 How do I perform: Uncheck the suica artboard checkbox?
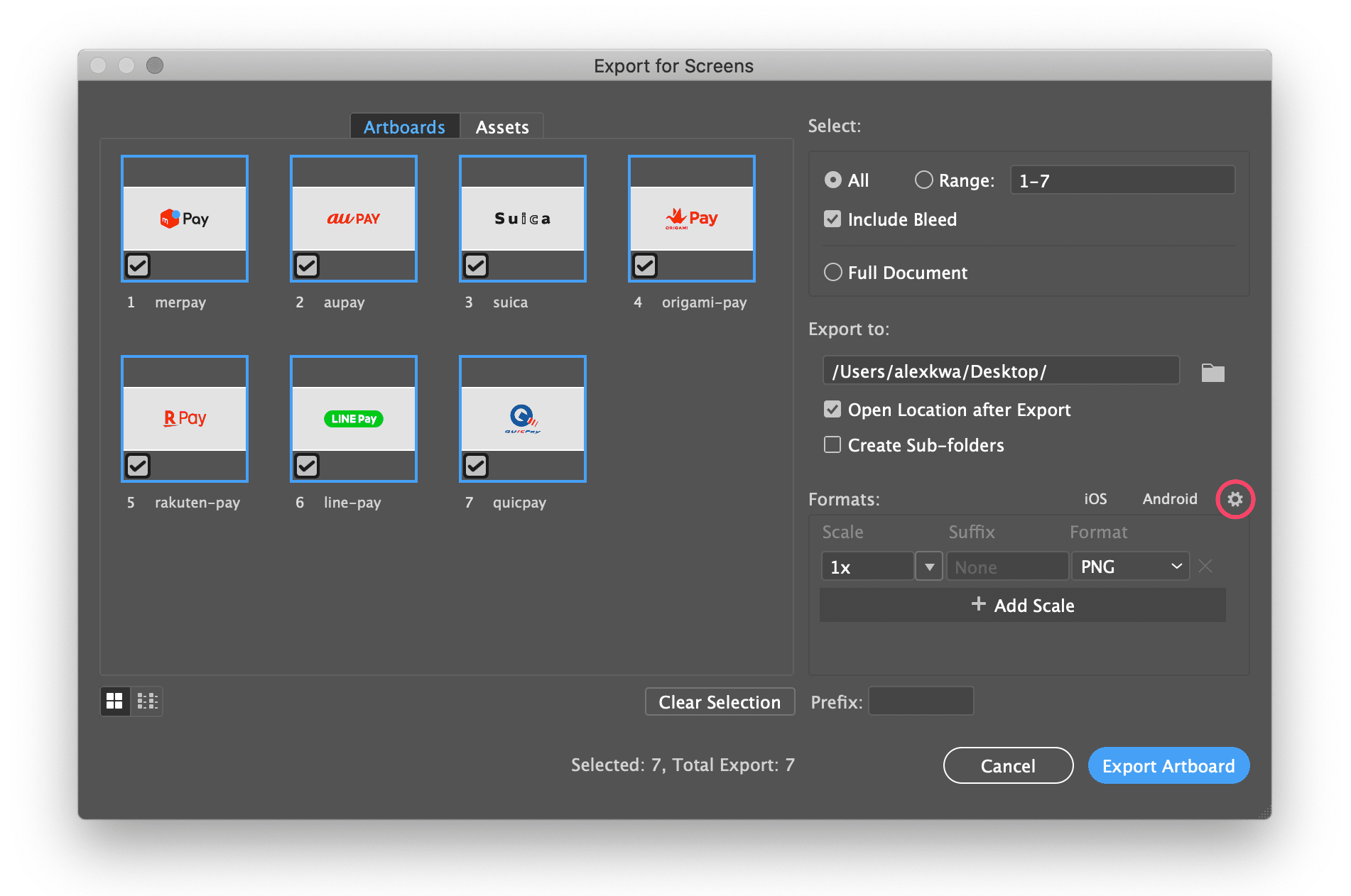pyautogui.click(x=476, y=266)
